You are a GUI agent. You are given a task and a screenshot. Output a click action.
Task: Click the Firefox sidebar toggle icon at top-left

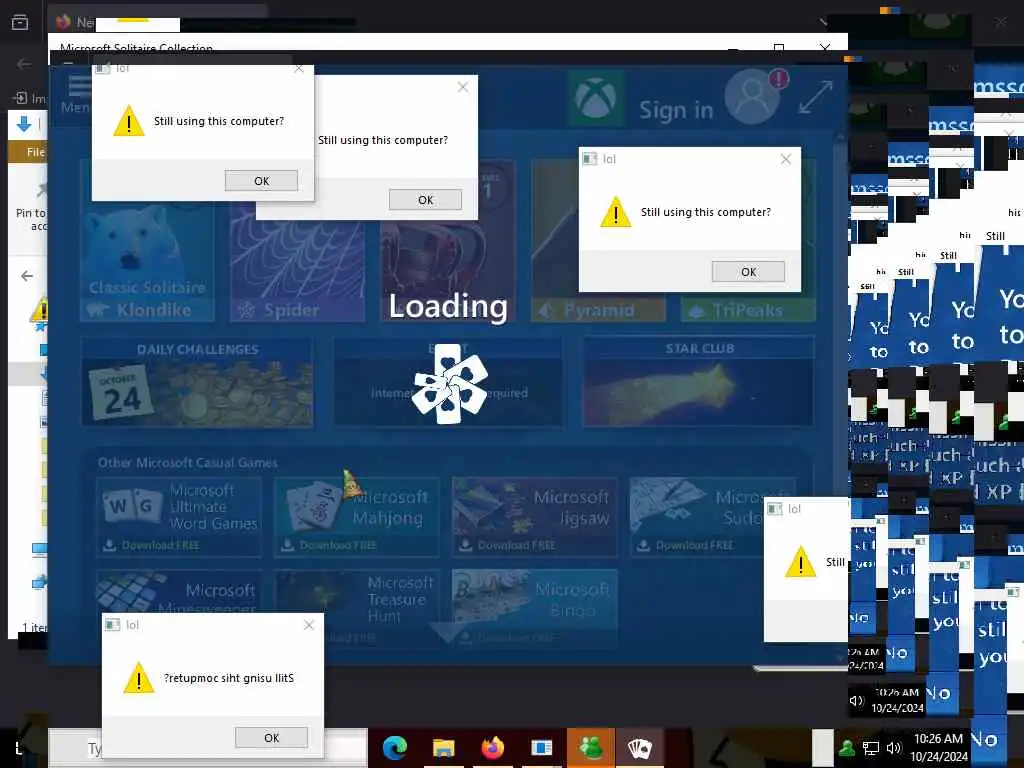[x=20, y=23]
